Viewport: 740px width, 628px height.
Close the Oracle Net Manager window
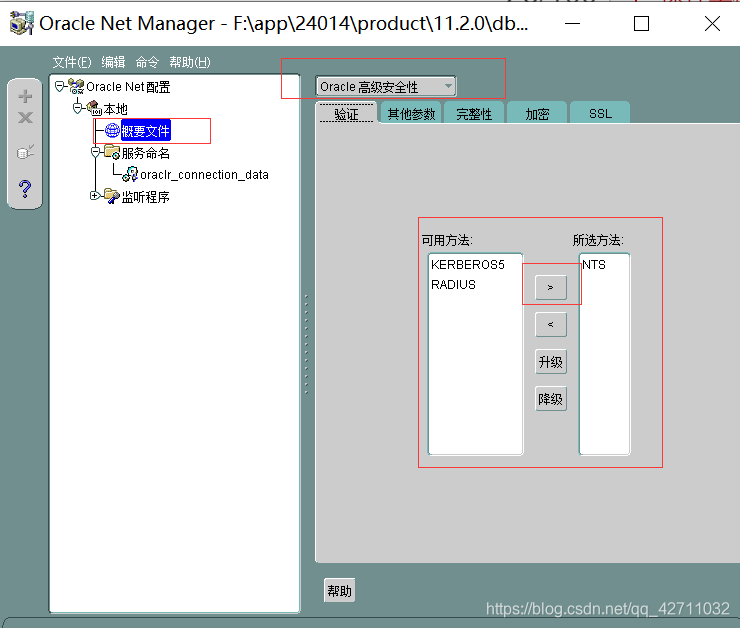[x=712, y=23]
